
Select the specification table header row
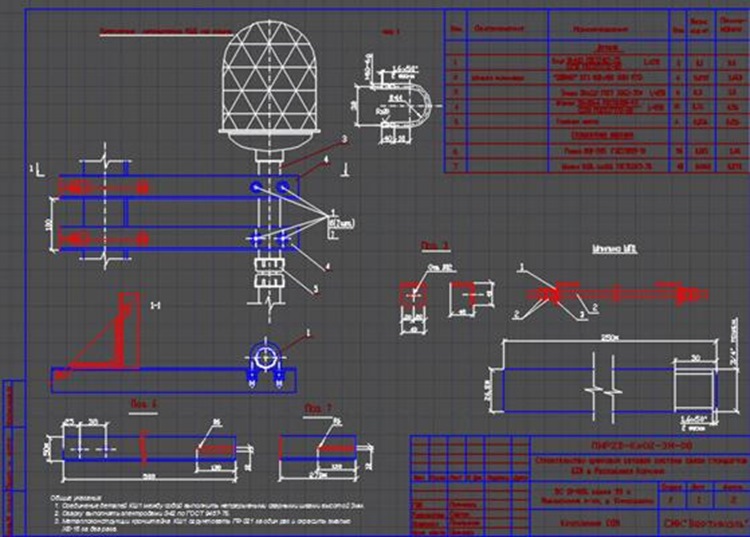click(x=597, y=27)
